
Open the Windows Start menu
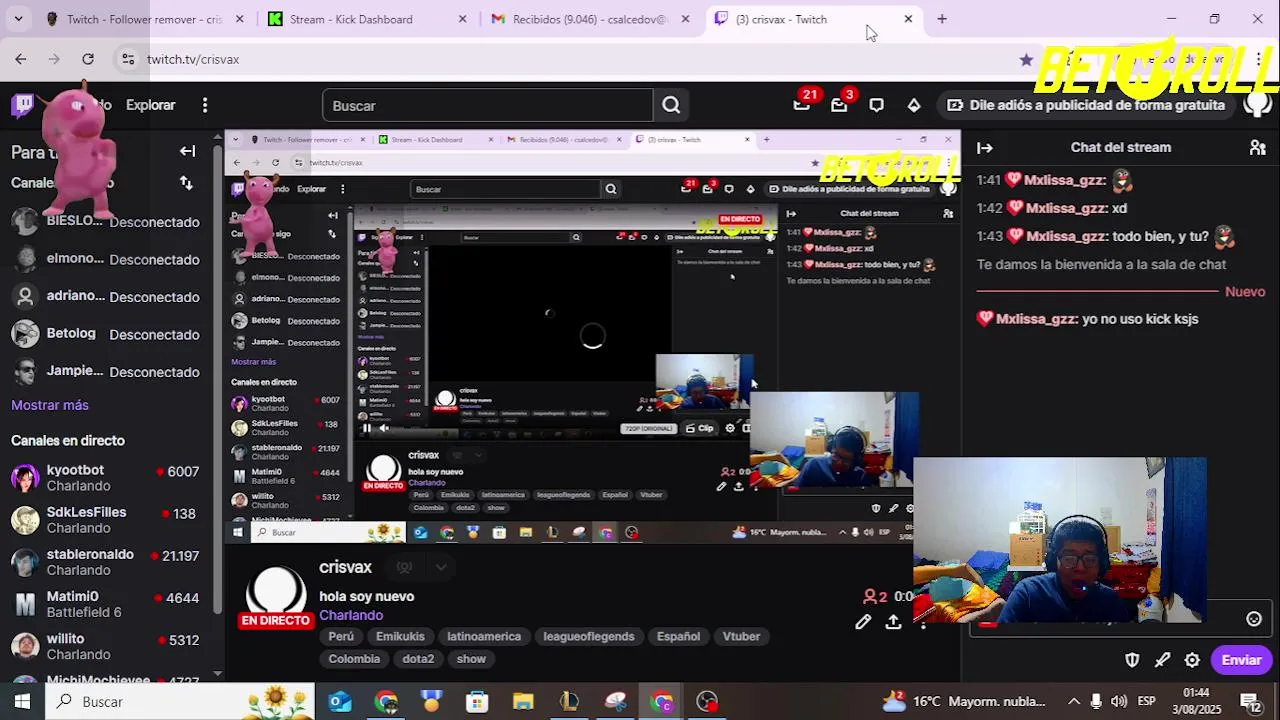(x=22, y=702)
